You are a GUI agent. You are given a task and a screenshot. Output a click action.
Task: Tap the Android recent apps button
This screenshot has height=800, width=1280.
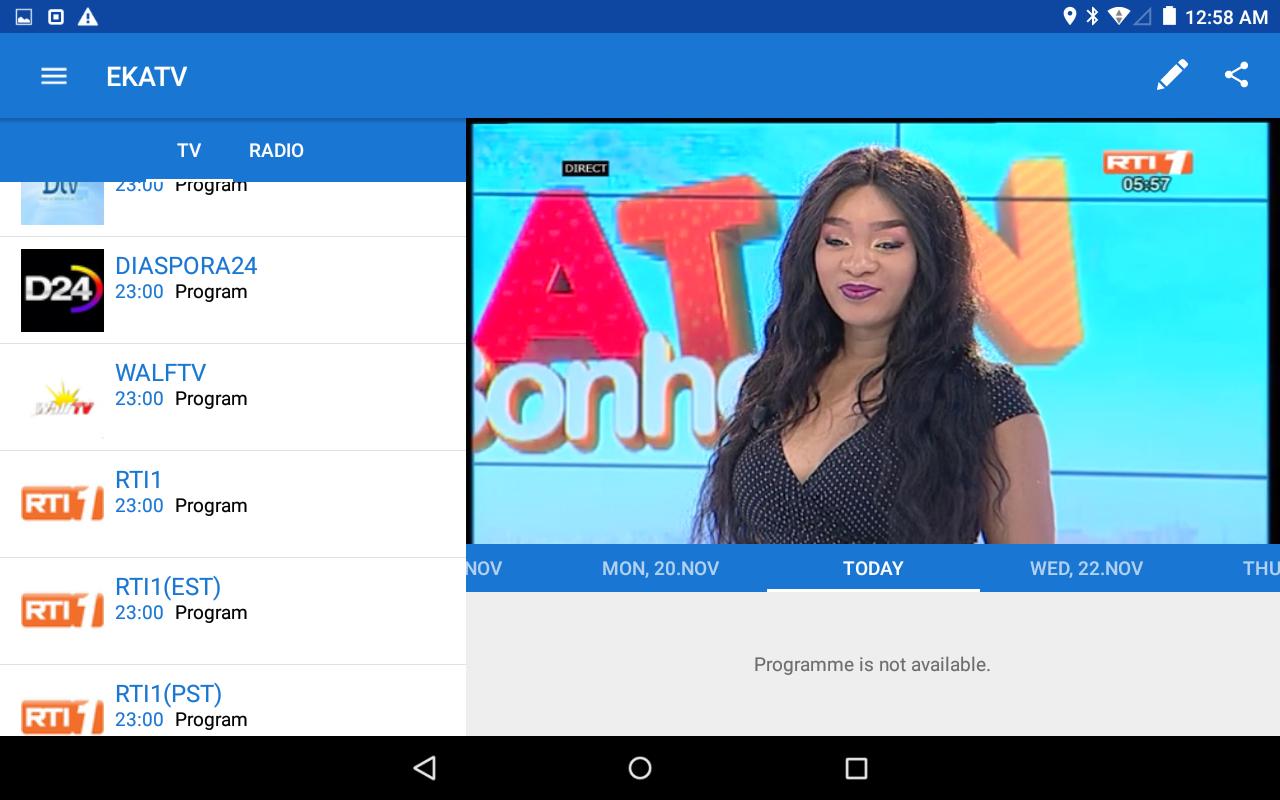[x=856, y=768]
